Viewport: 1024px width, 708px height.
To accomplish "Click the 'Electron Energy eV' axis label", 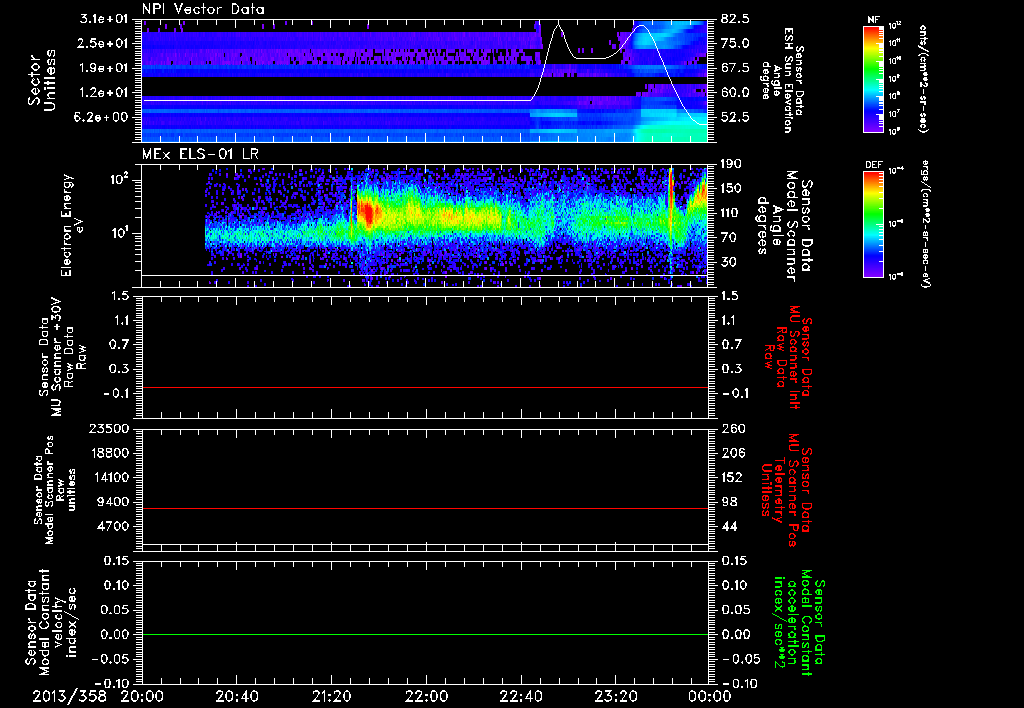I will click(x=74, y=225).
